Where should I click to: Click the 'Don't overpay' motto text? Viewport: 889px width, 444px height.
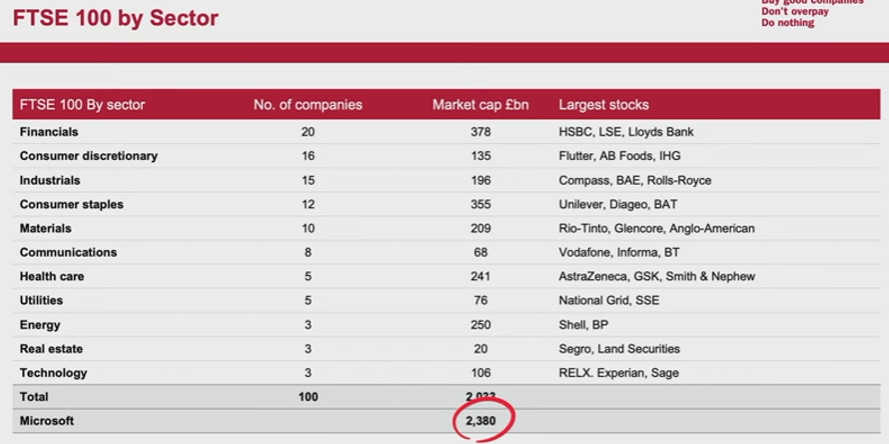click(795, 12)
